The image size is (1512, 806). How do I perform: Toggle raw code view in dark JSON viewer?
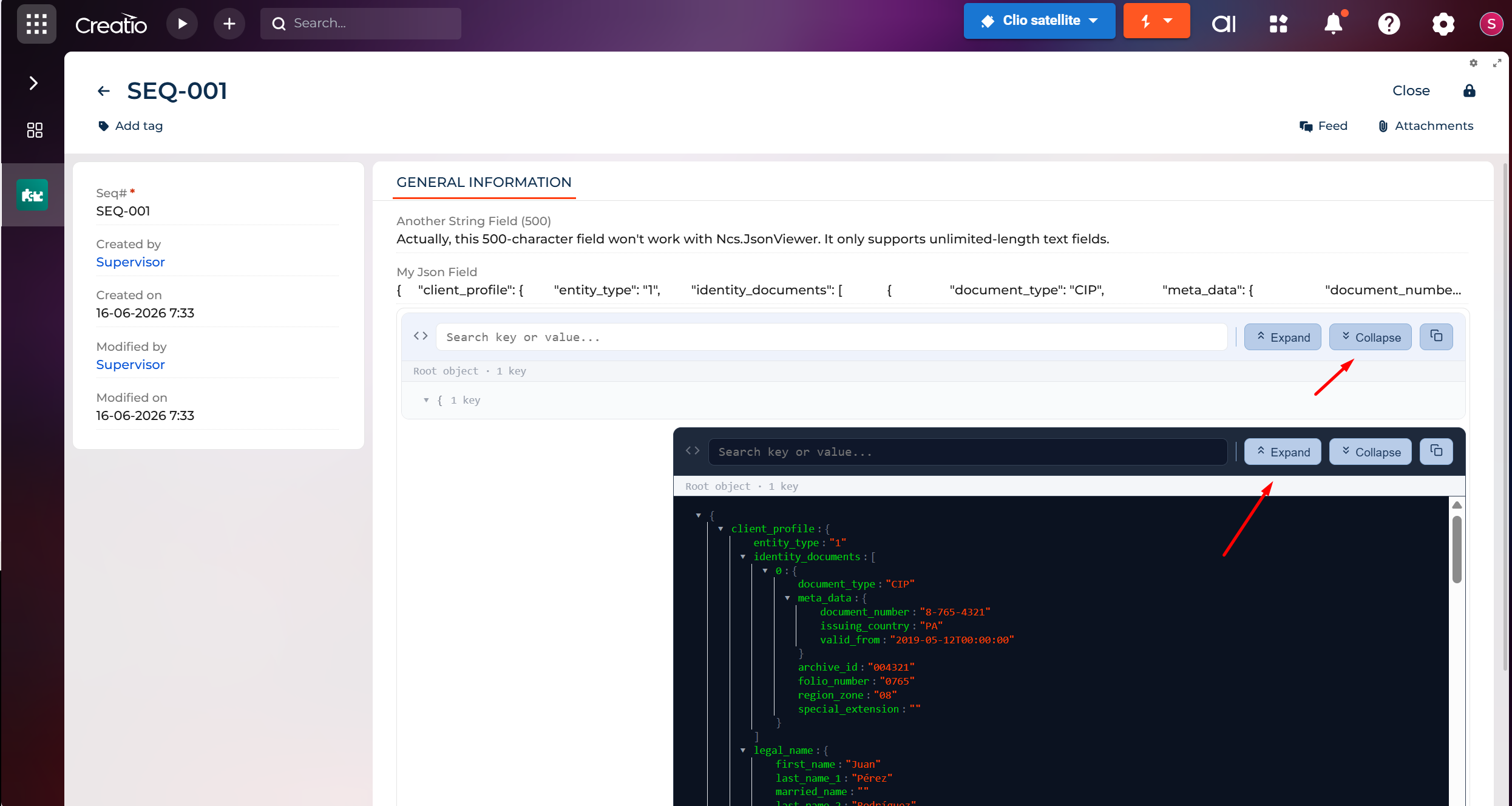pos(693,450)
